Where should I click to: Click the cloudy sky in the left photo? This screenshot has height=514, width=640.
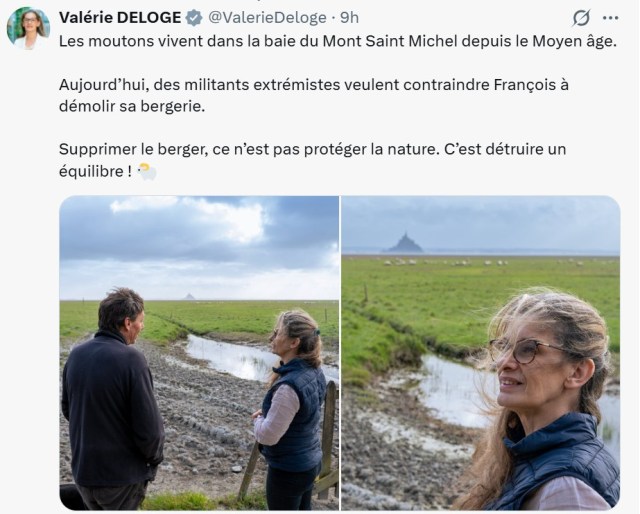(199, 247)
